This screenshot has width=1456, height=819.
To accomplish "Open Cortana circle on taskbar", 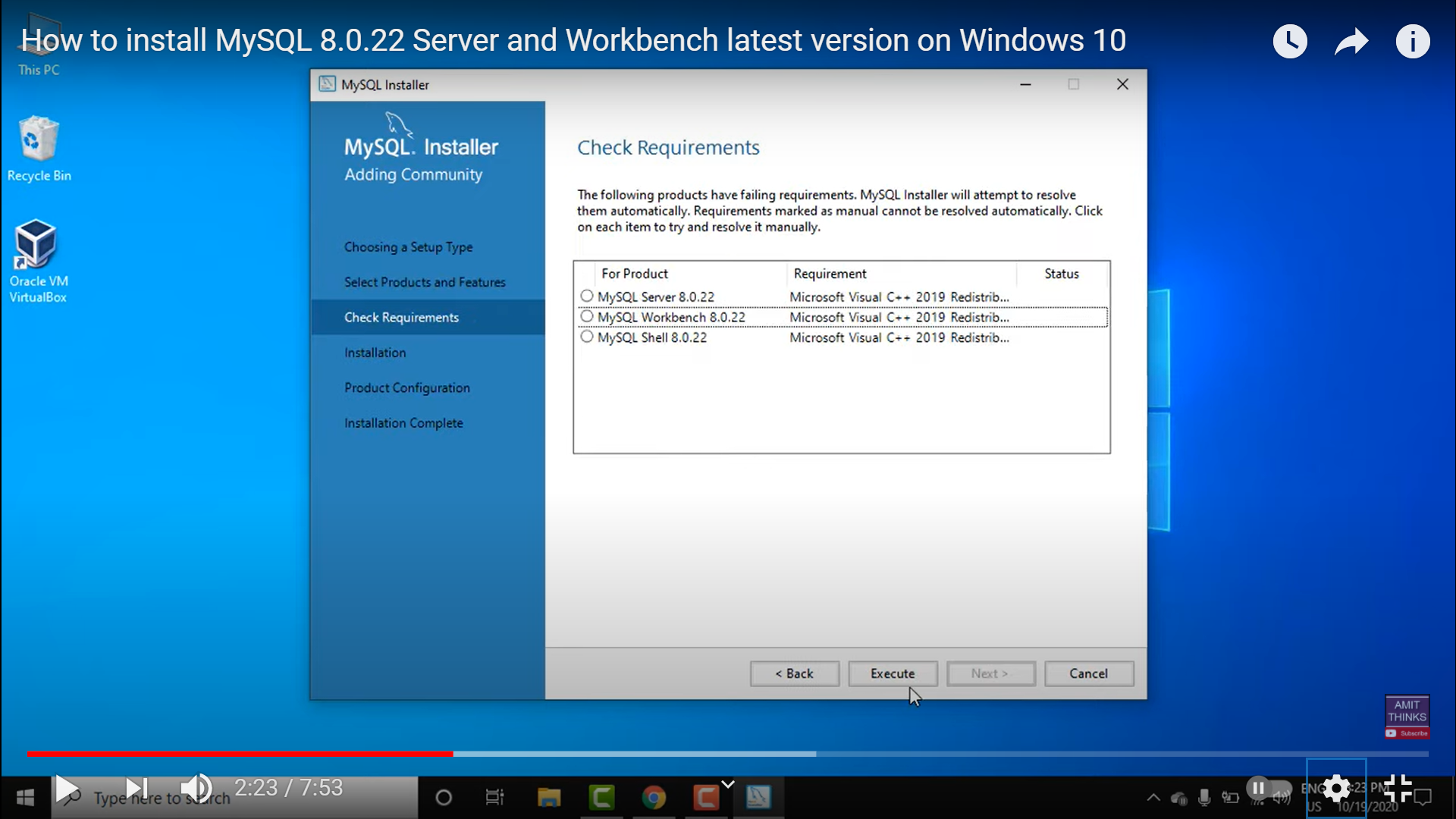I will pyautogui.click(x=444, y=797).
